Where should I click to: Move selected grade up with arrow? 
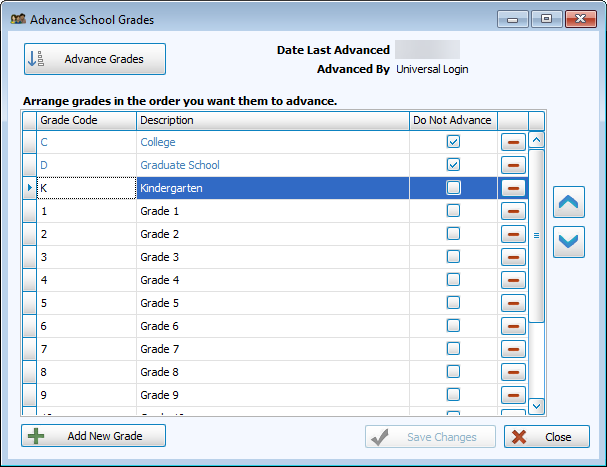(x=568, y=203)
